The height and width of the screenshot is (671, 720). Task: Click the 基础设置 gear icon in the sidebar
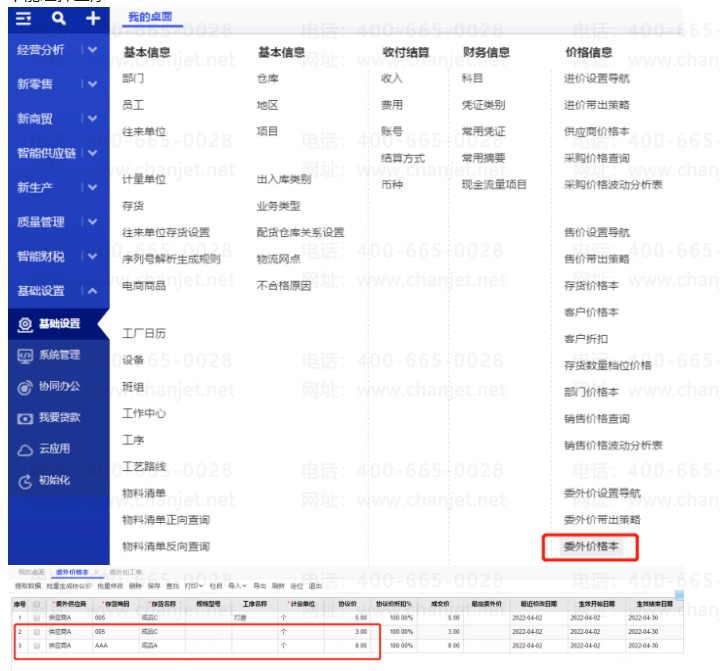point(25,324)
